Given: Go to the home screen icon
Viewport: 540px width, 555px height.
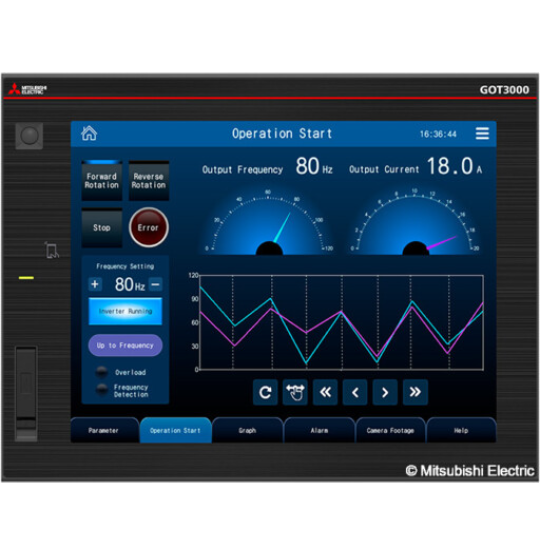Looking at the screenshot, I should pos(89,133).
